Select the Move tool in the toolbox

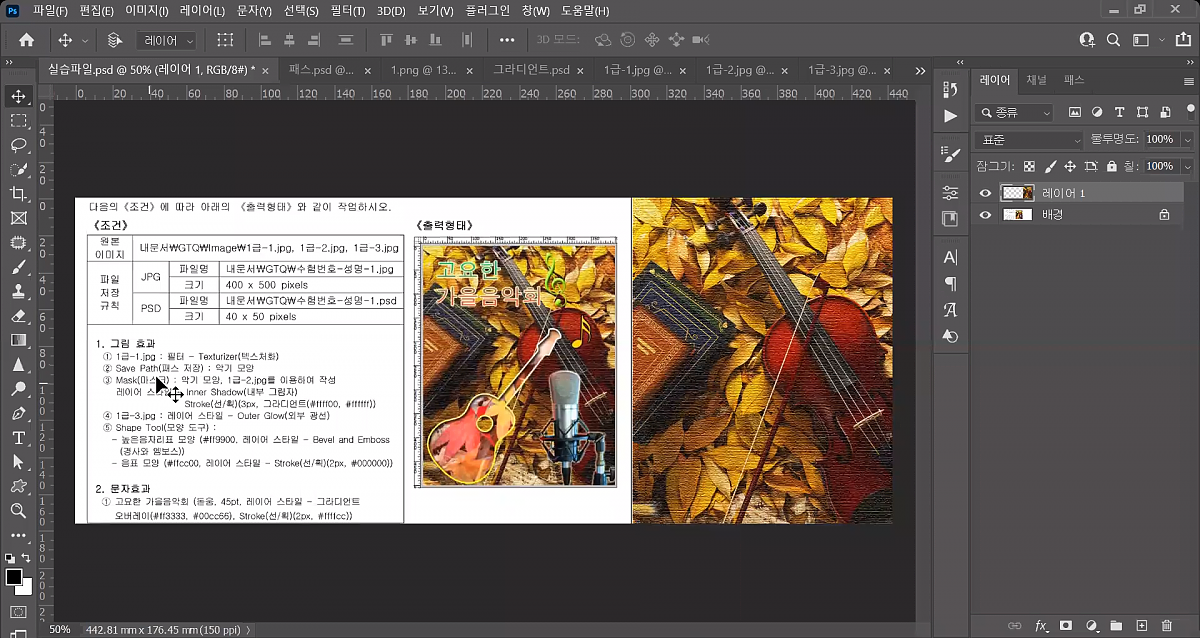[18, 96]
